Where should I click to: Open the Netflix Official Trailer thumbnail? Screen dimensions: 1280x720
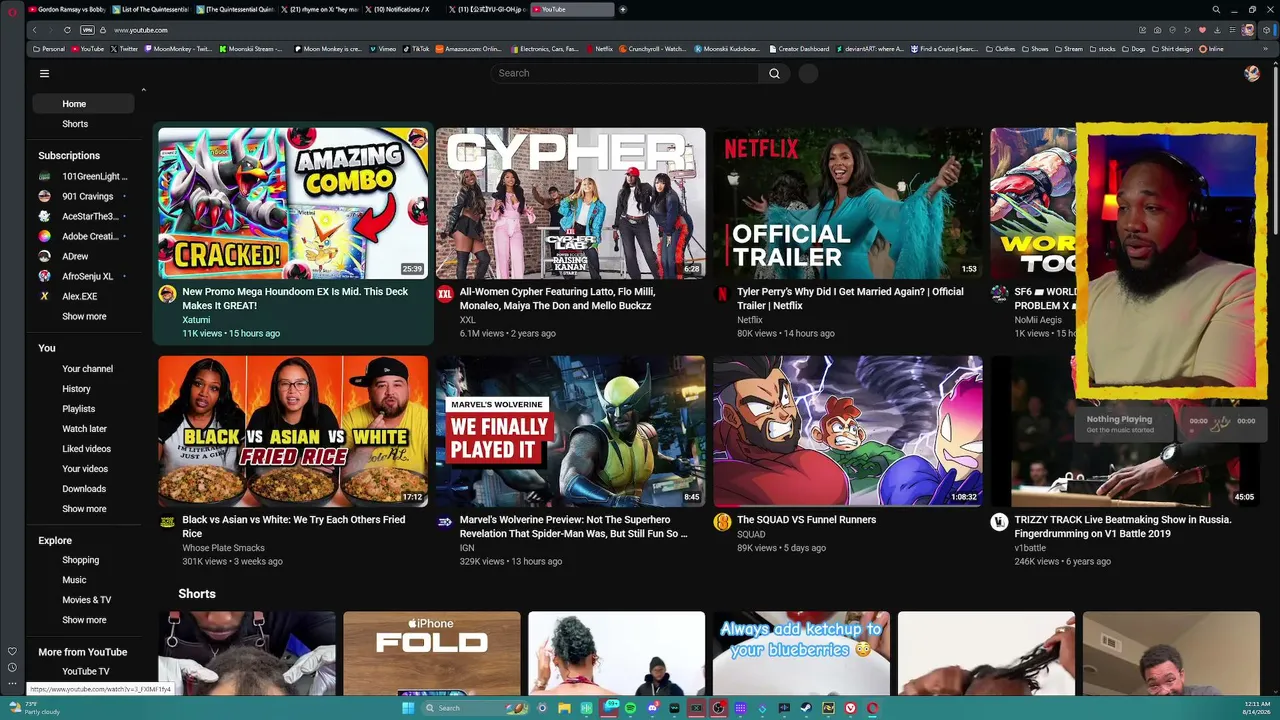click(848, 203)
